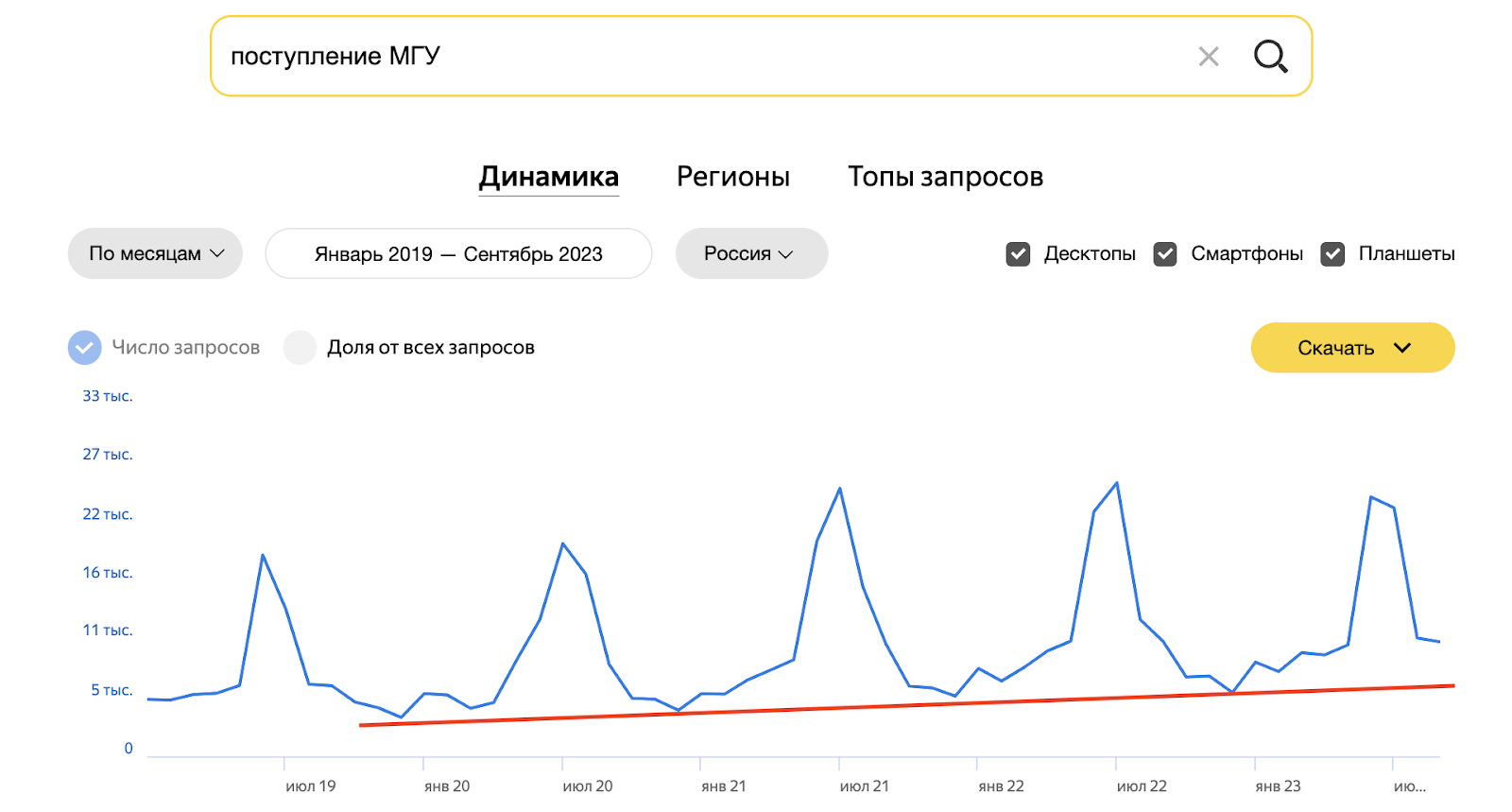The image size is (1512, 812).
Task: Switch to the Динамика tab
Action: [x=549, y=177]
